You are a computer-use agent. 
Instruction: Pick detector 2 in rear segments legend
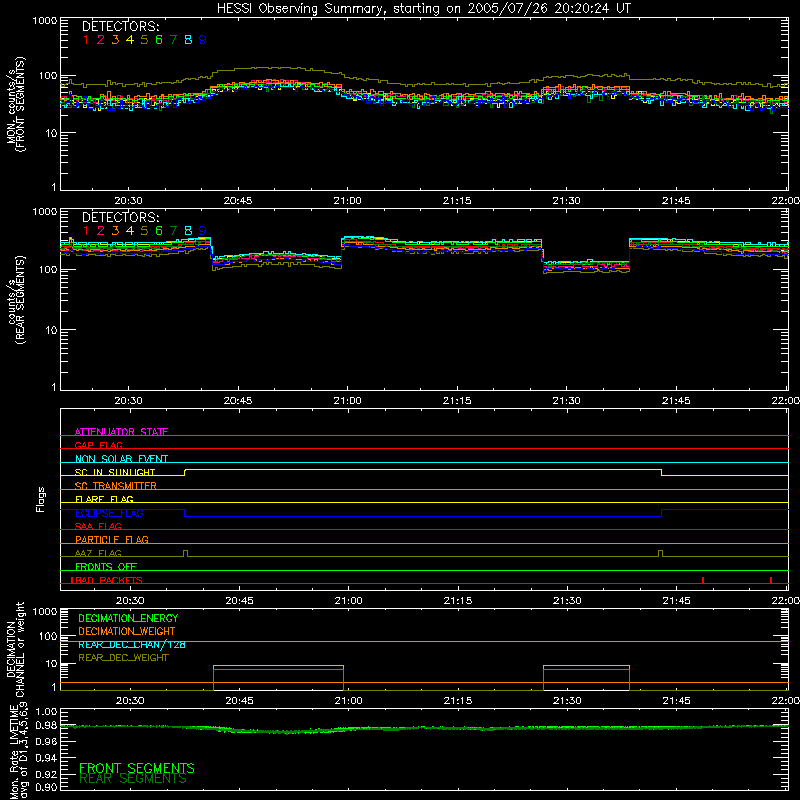coord(101,231)
